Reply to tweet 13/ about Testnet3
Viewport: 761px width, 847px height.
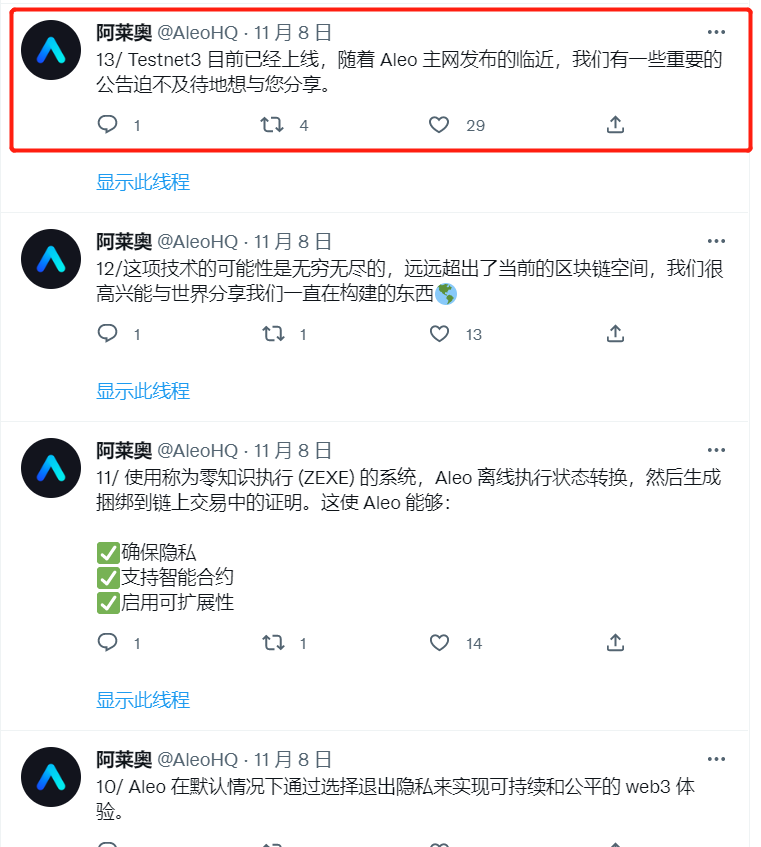pyautogui.click(x=107, y=124)
